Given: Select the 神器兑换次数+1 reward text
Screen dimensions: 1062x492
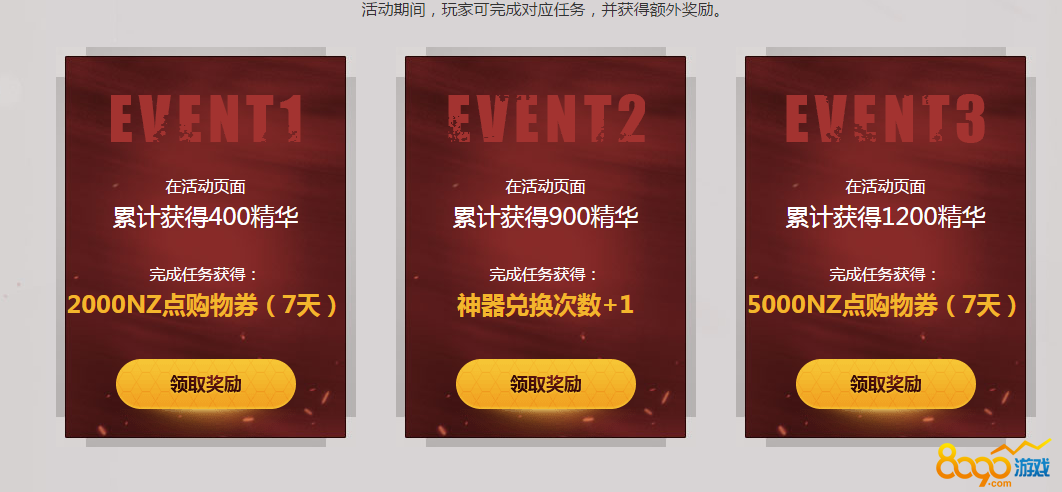Looking at the screenshot, I should tap(546, 306).
